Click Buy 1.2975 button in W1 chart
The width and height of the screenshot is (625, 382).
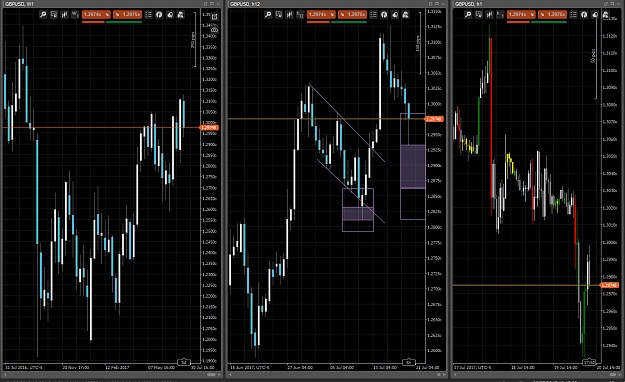pyautogui.click(x=127, y=15)
